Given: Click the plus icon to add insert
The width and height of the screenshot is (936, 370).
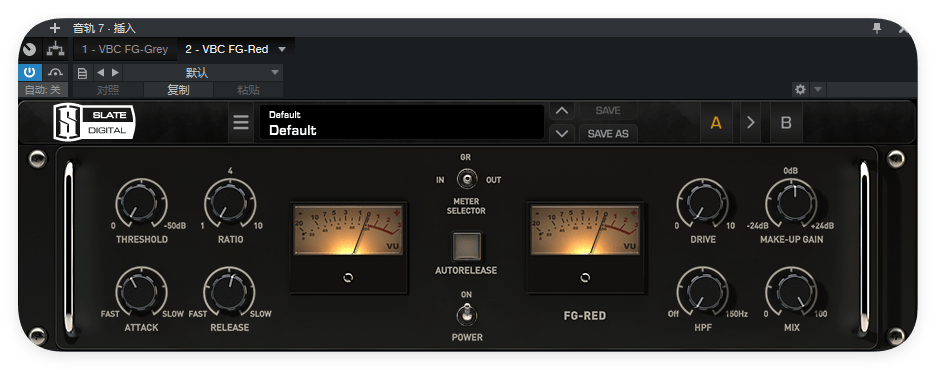Looking at the screenshot, I should 55,28.
